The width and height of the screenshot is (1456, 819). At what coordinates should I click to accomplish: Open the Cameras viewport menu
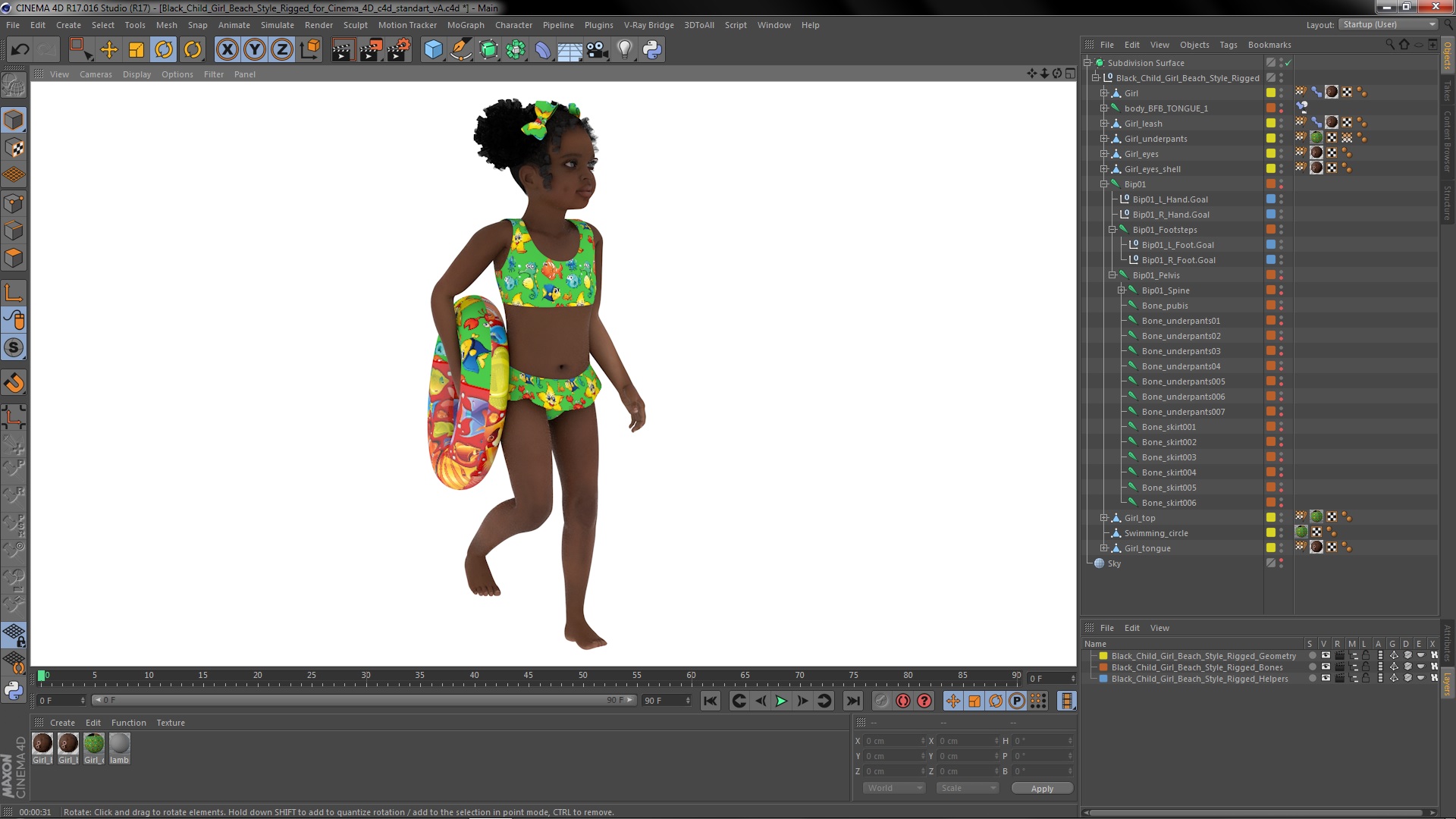pos(96,74)
